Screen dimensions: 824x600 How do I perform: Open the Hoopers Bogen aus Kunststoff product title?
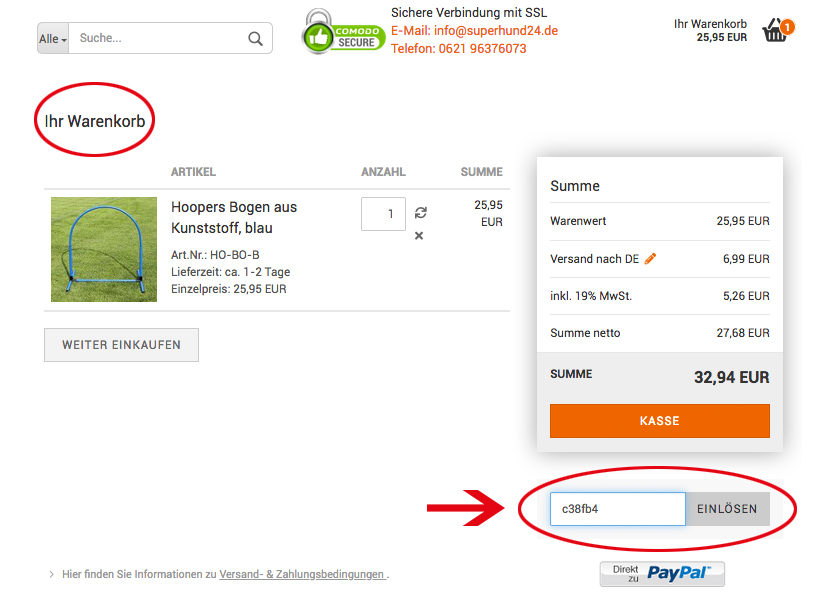pyautogui.click(x=234, y=218)
